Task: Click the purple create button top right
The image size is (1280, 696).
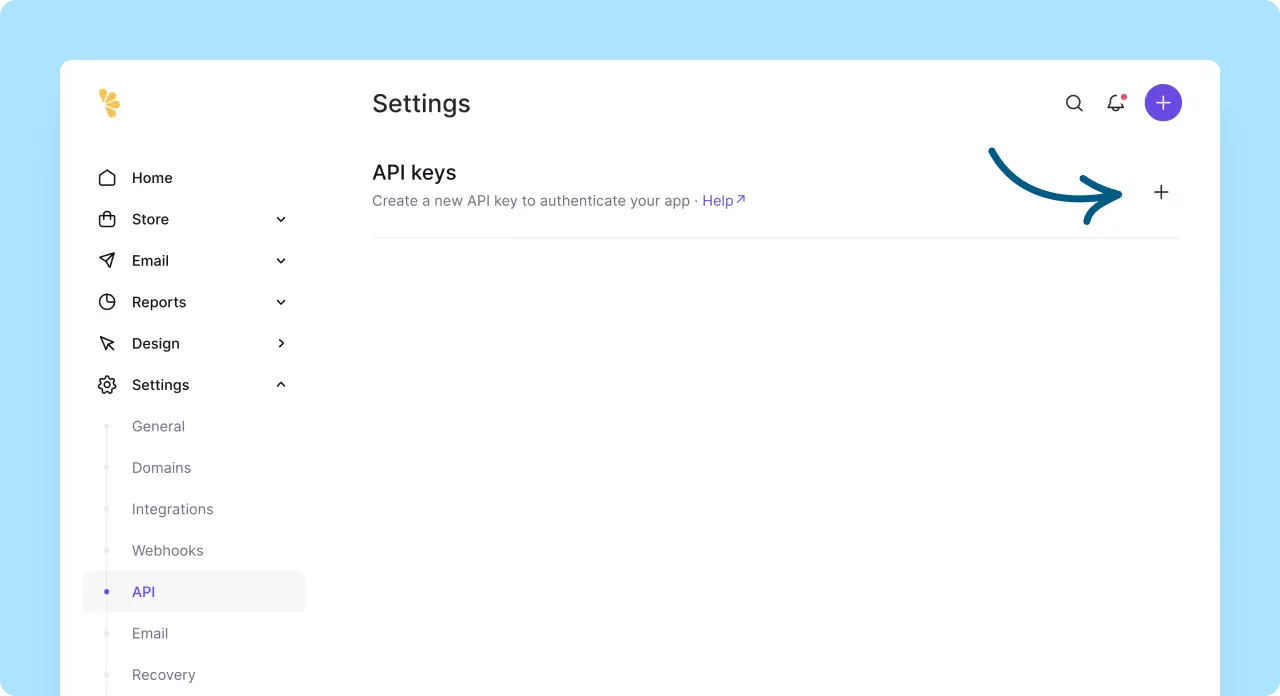Action: [x=1163, y=102]
